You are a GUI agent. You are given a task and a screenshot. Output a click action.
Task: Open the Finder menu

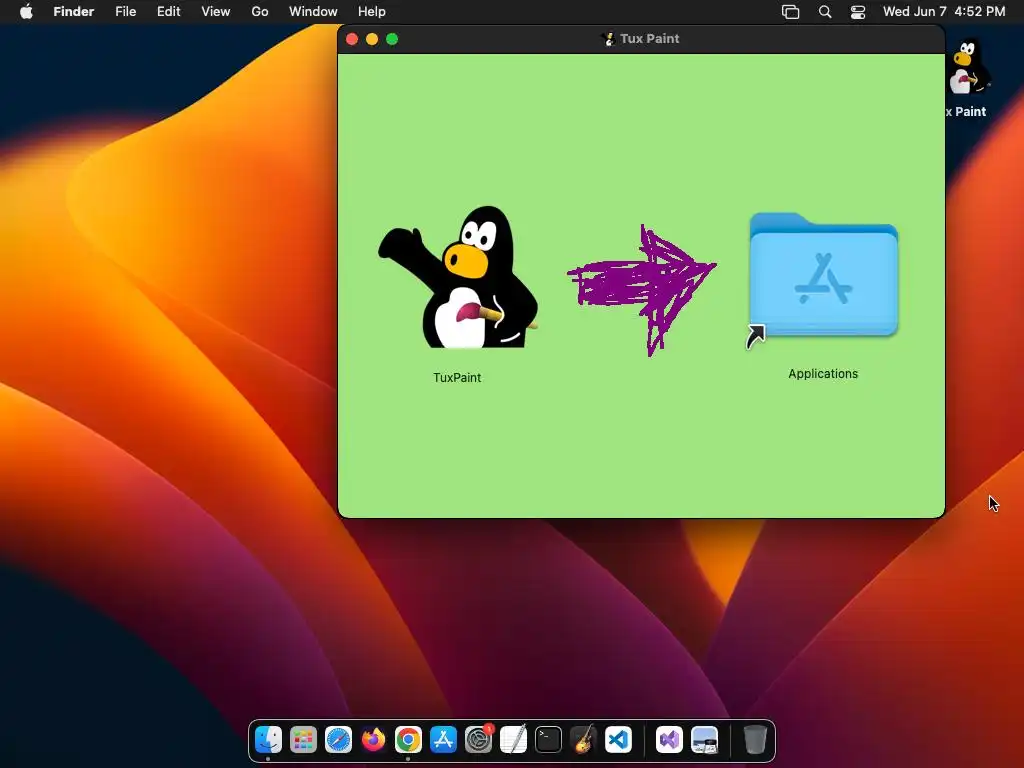[x=74, y=12]
